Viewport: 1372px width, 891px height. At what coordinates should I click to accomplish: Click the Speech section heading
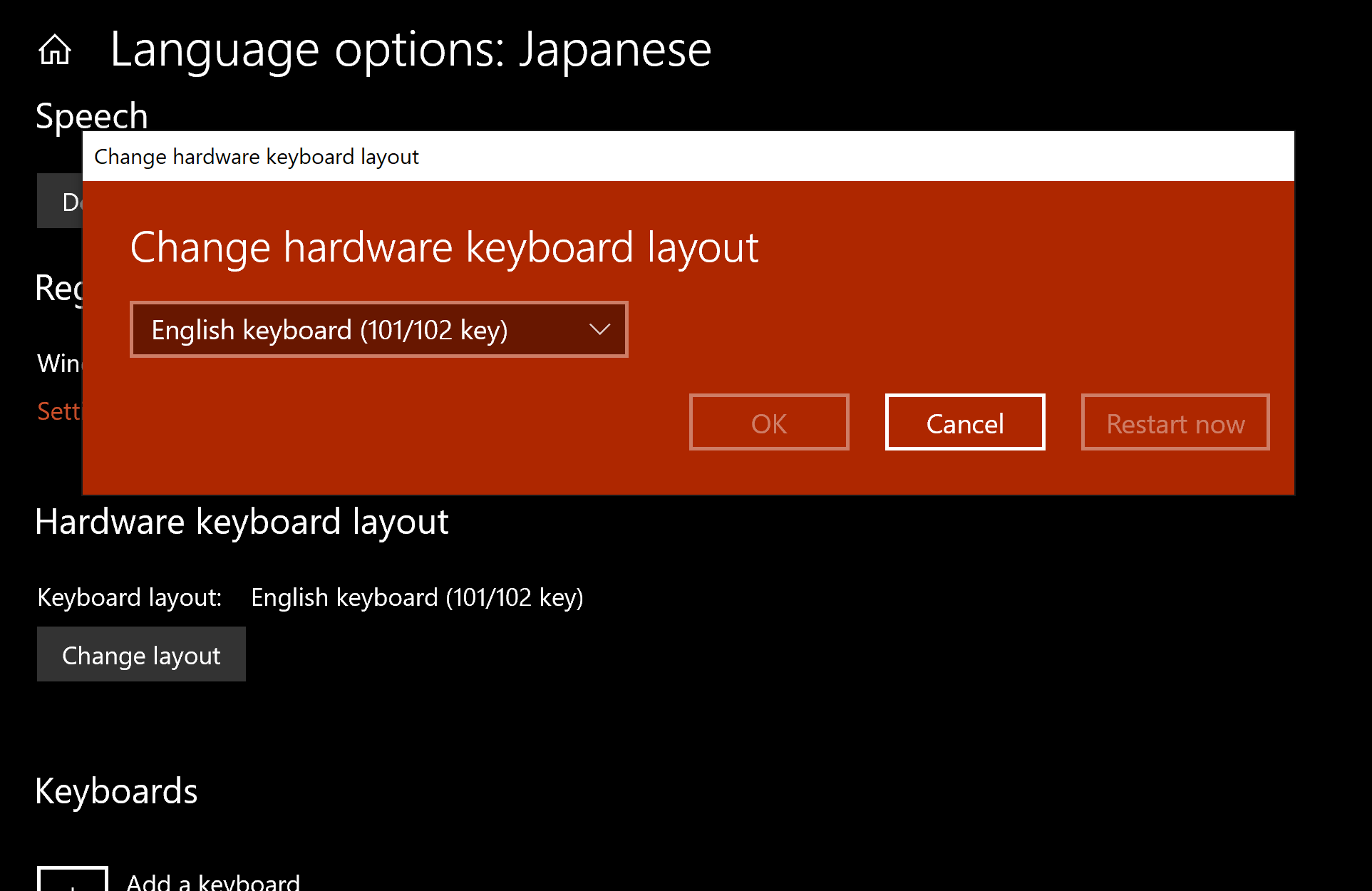coord(91,115)
